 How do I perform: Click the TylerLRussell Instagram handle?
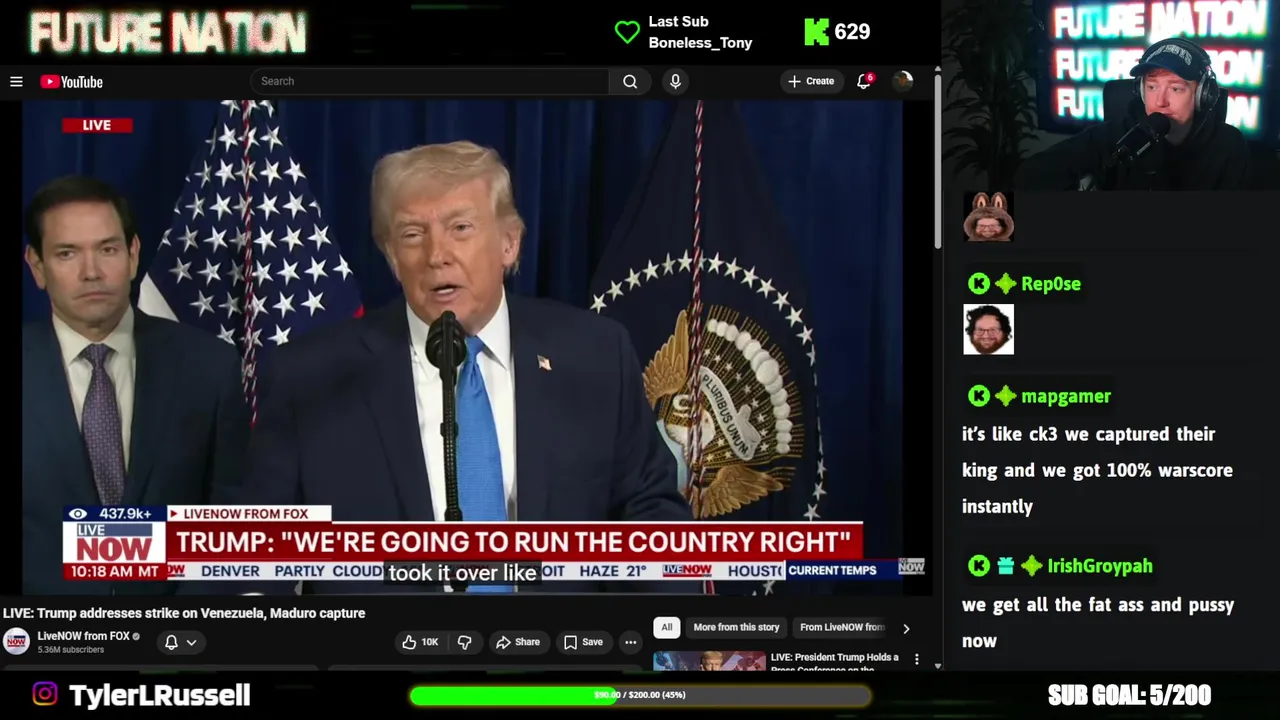click(159, 695)
